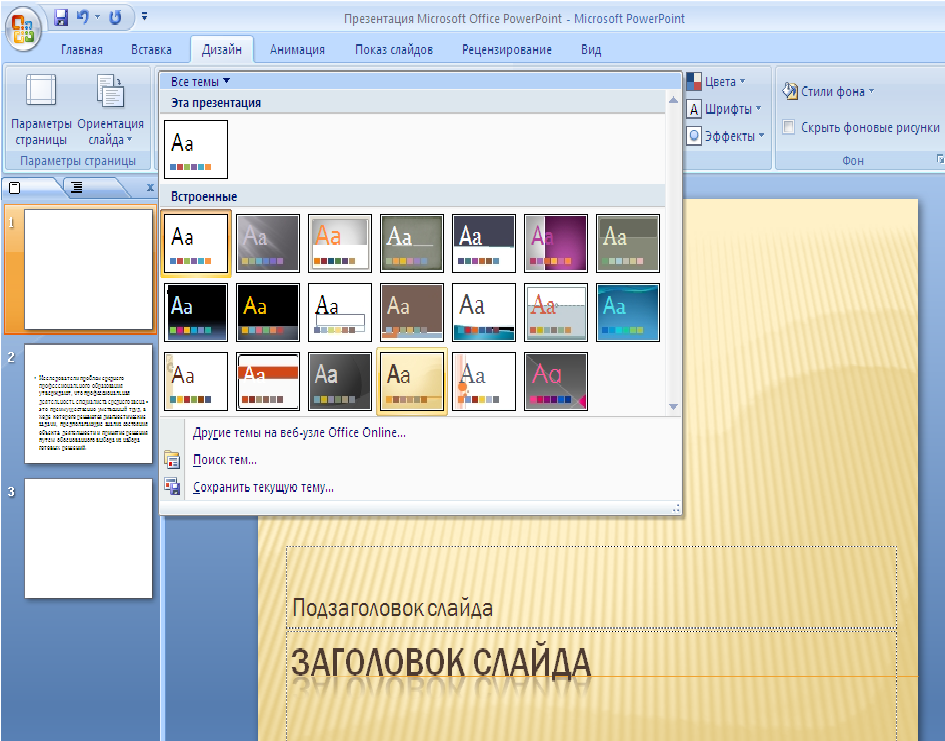Apply first built-in white Office theme
This screenshot has width=945, height=741.
pos(196,243)
